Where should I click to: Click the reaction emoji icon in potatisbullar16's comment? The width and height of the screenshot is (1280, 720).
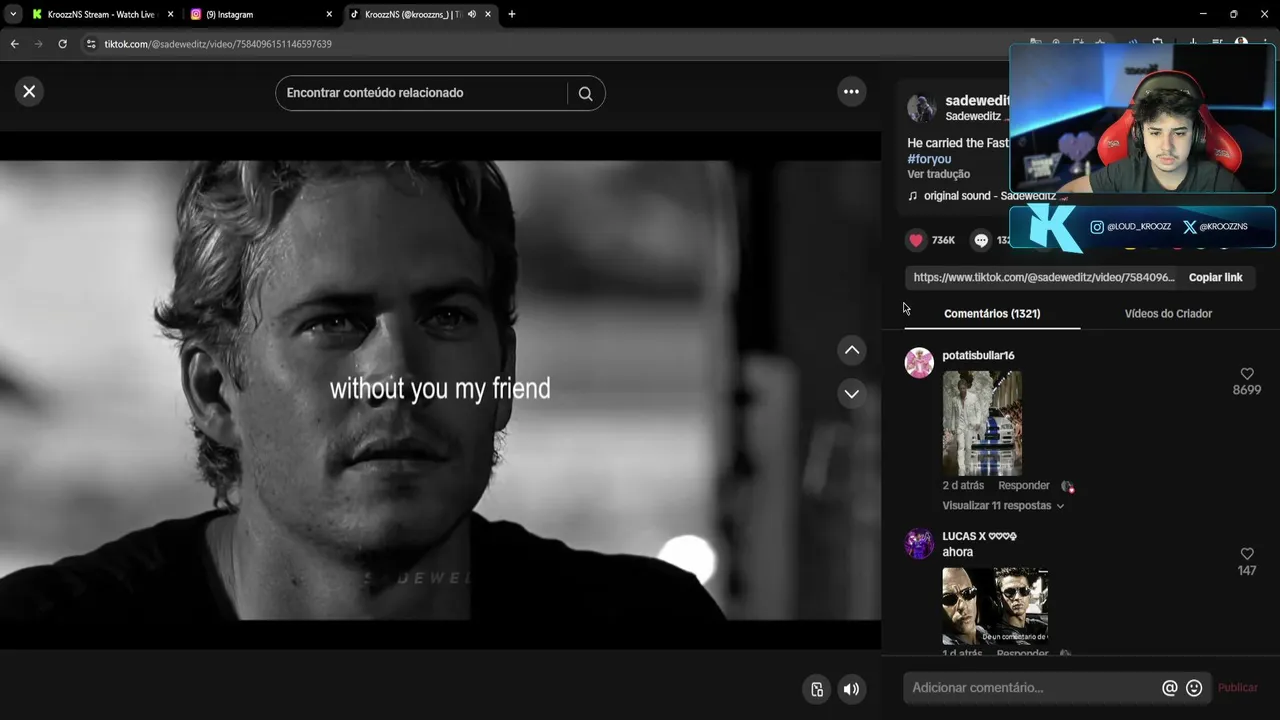point(1068,486)
